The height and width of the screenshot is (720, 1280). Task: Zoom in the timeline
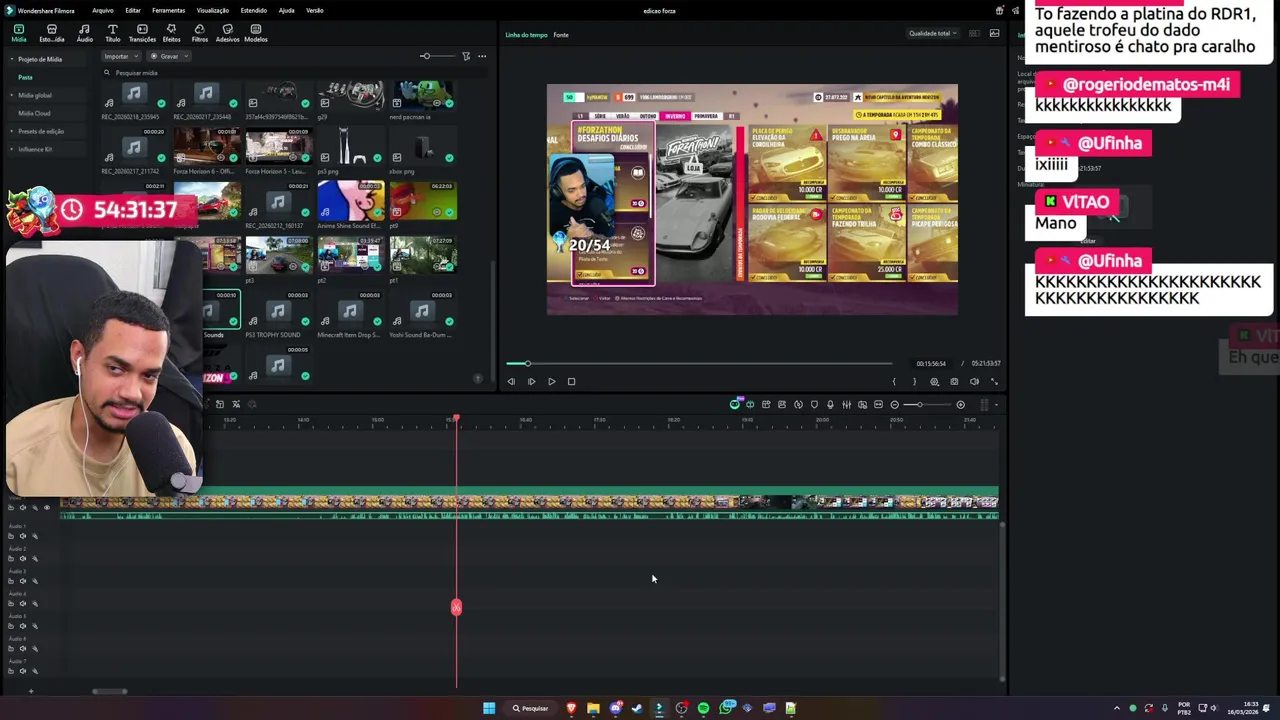tap(960, 405)
